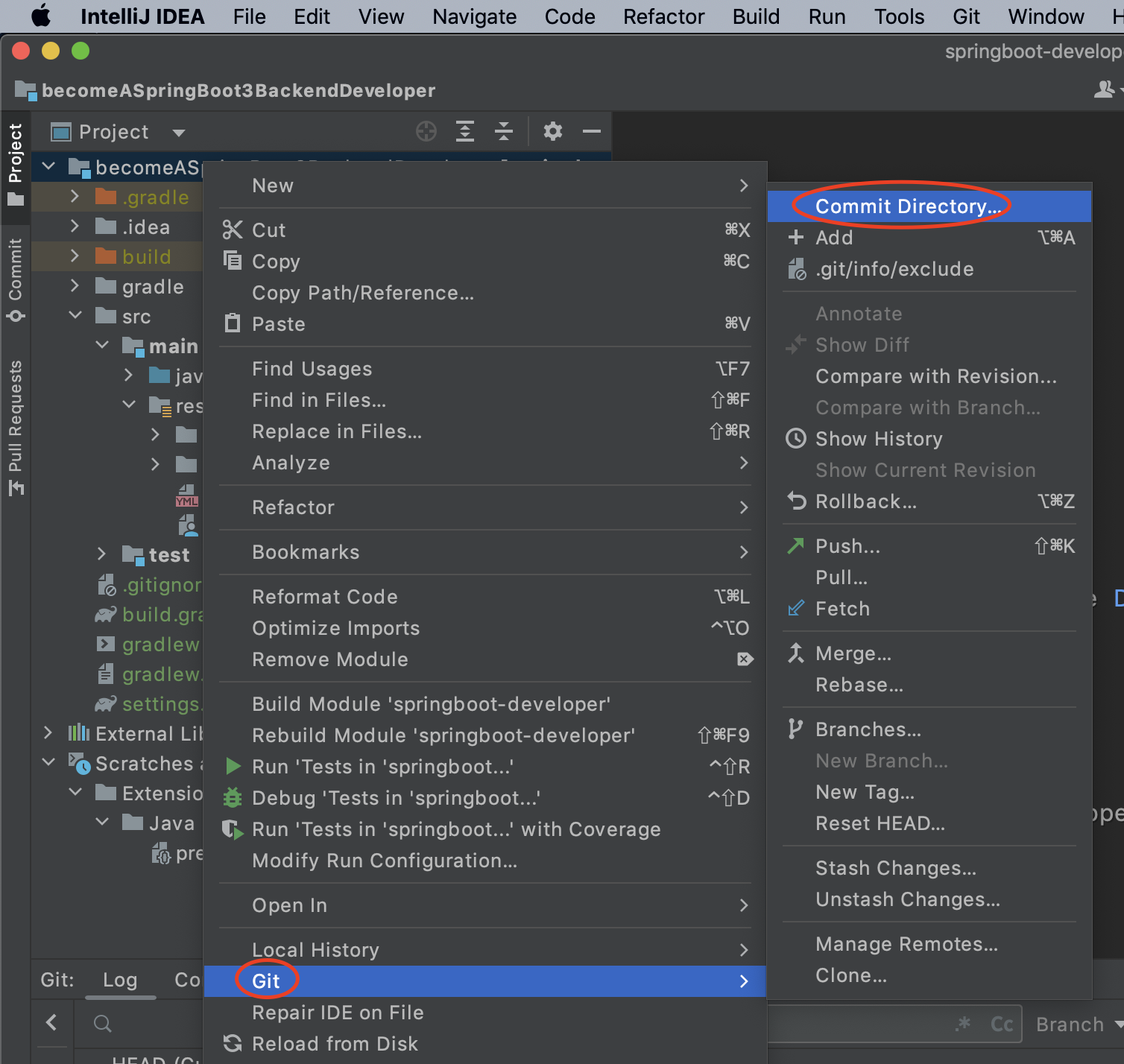Switch to the Log tab in Git panel
1124x1064 pixels.
pos(120,980)
